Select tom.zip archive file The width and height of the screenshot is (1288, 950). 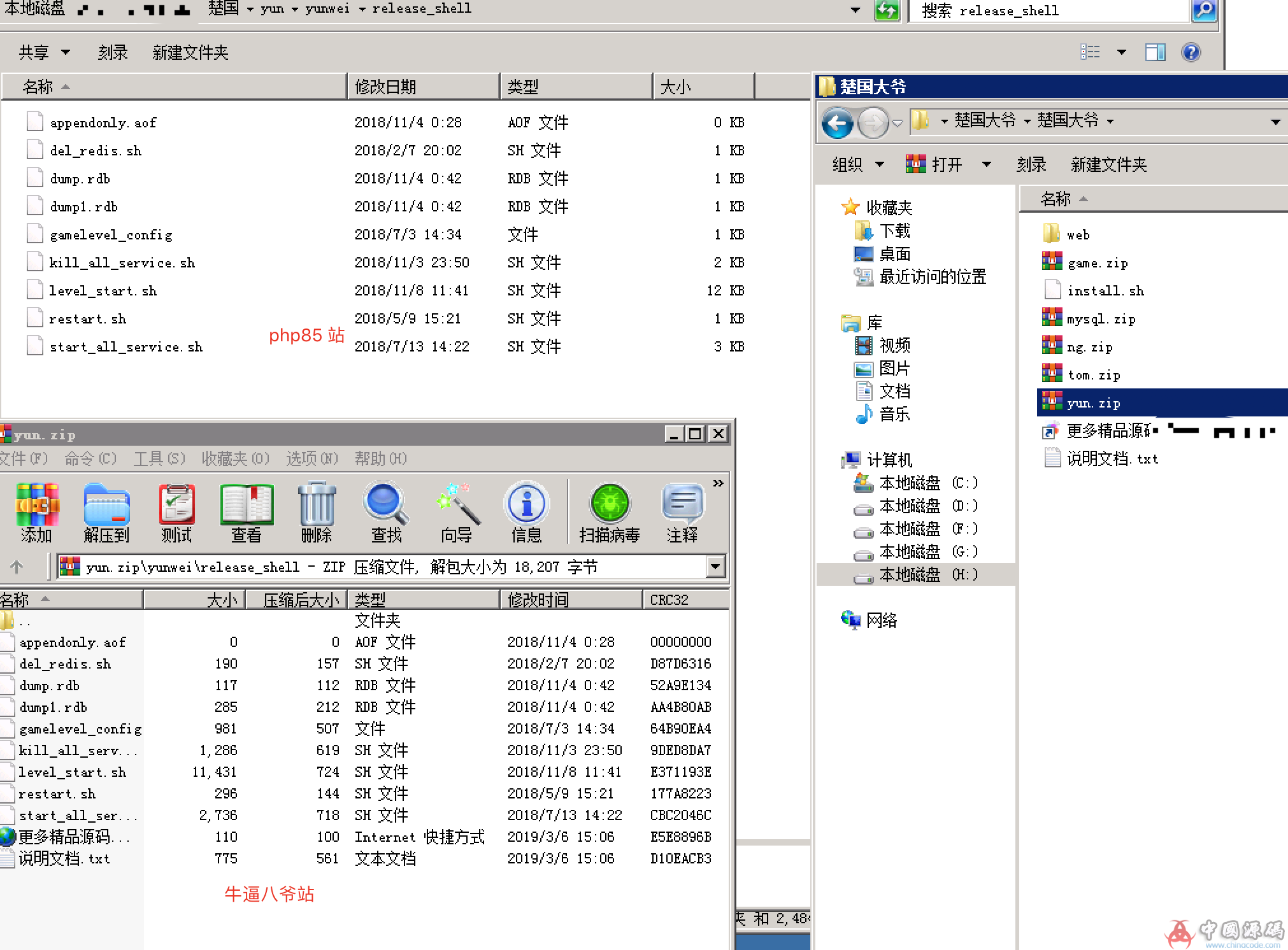tap(1081, 374)
